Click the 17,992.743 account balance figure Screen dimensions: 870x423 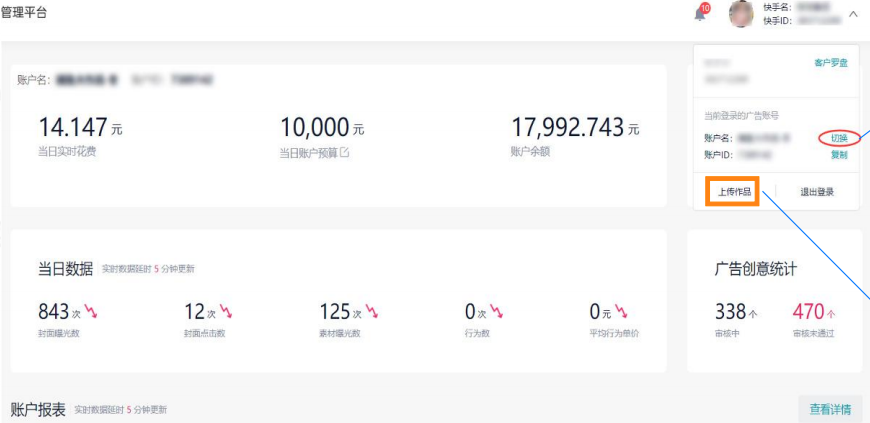(x=575, y=127)
